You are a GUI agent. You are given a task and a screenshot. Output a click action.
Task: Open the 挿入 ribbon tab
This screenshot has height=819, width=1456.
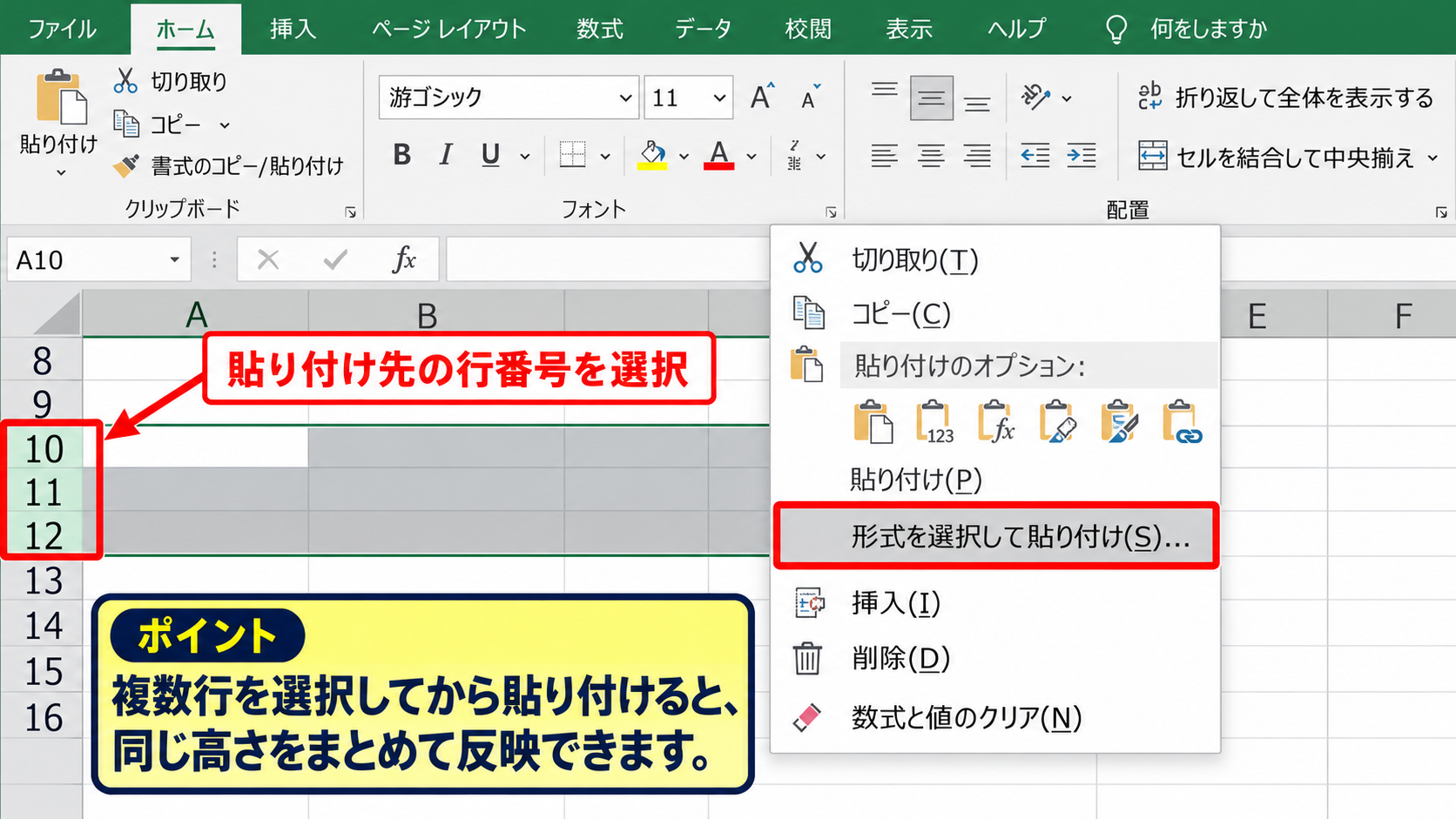click(293, 29)
